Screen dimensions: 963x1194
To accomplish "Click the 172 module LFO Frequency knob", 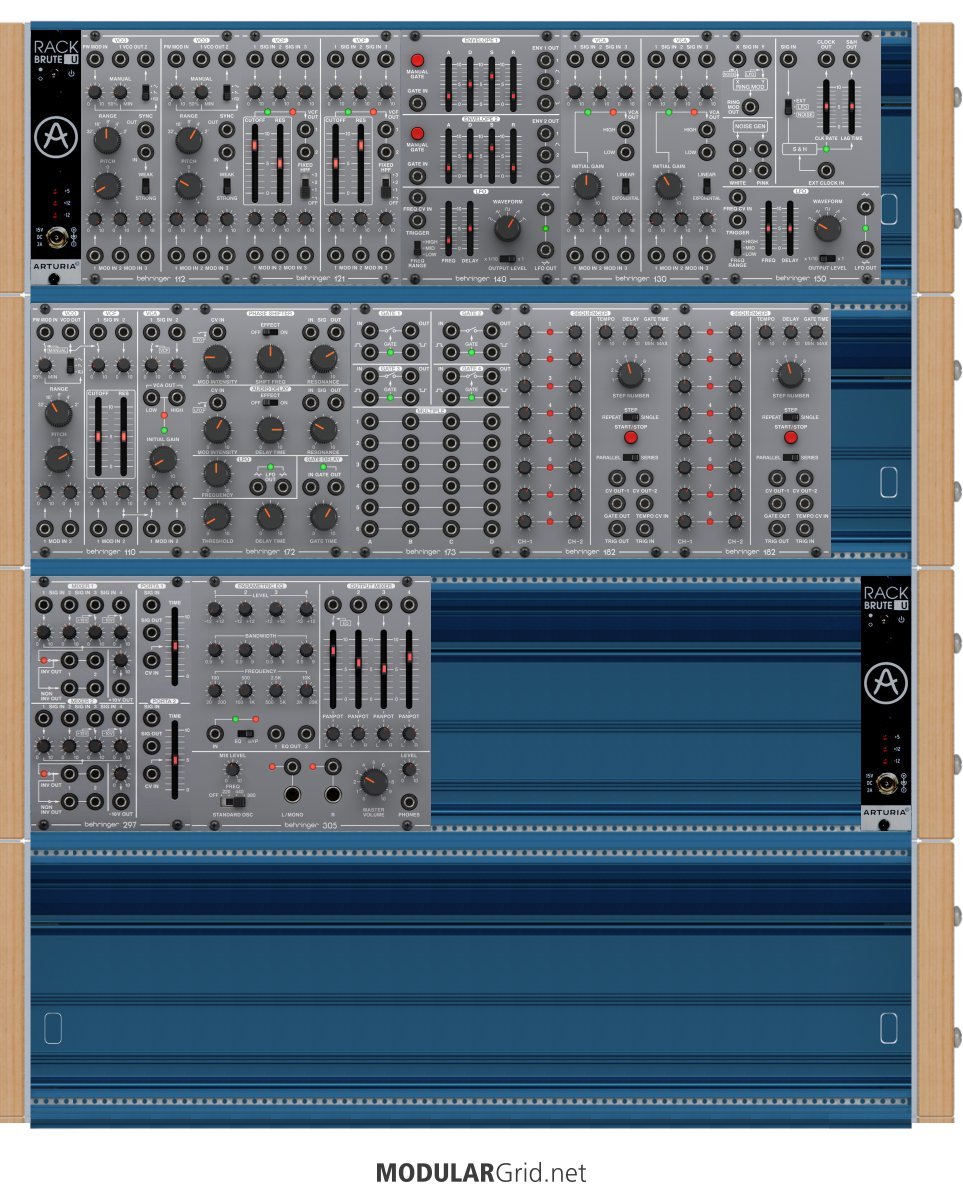I will coord(217,473).
